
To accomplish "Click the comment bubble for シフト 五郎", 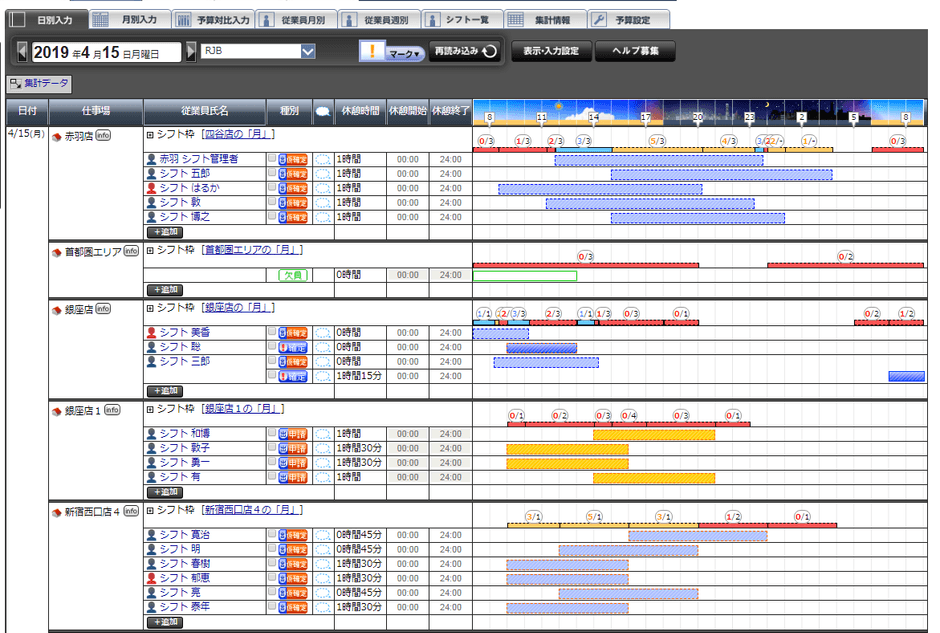I will [x=322, y=173].
